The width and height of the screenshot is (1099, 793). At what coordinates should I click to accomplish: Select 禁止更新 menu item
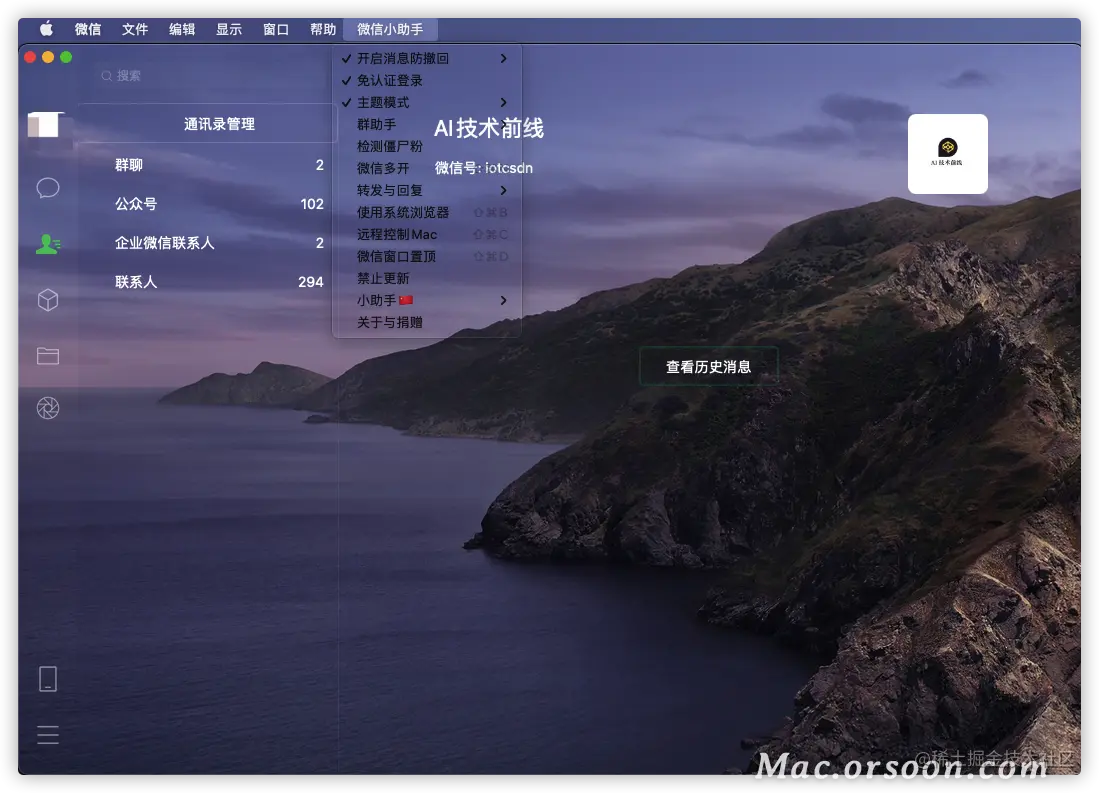426,278
